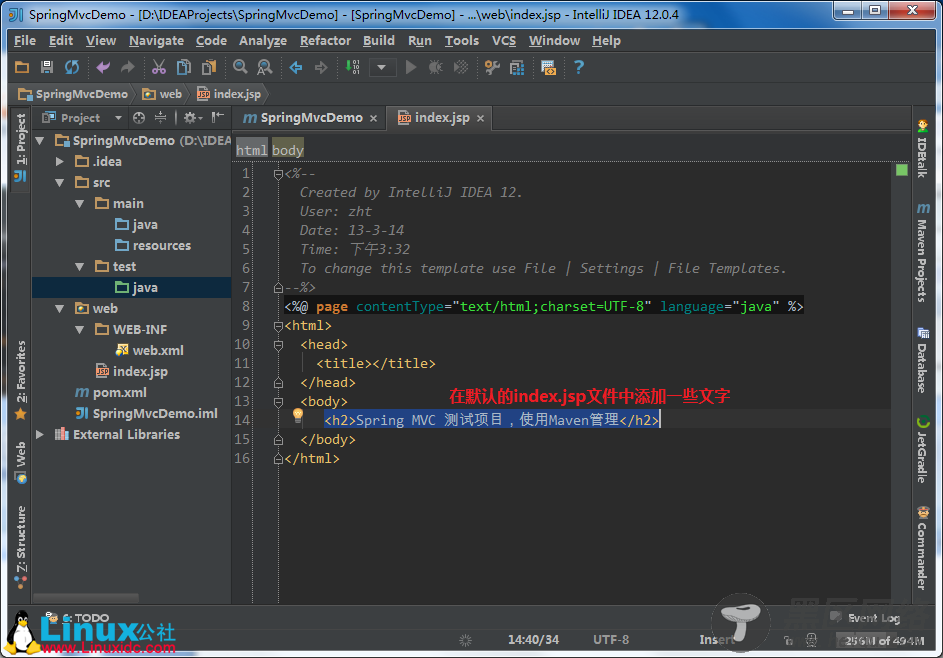Toggle the JetGradle tool window
The width and height of the screenshot is (943, 658).
923,449
